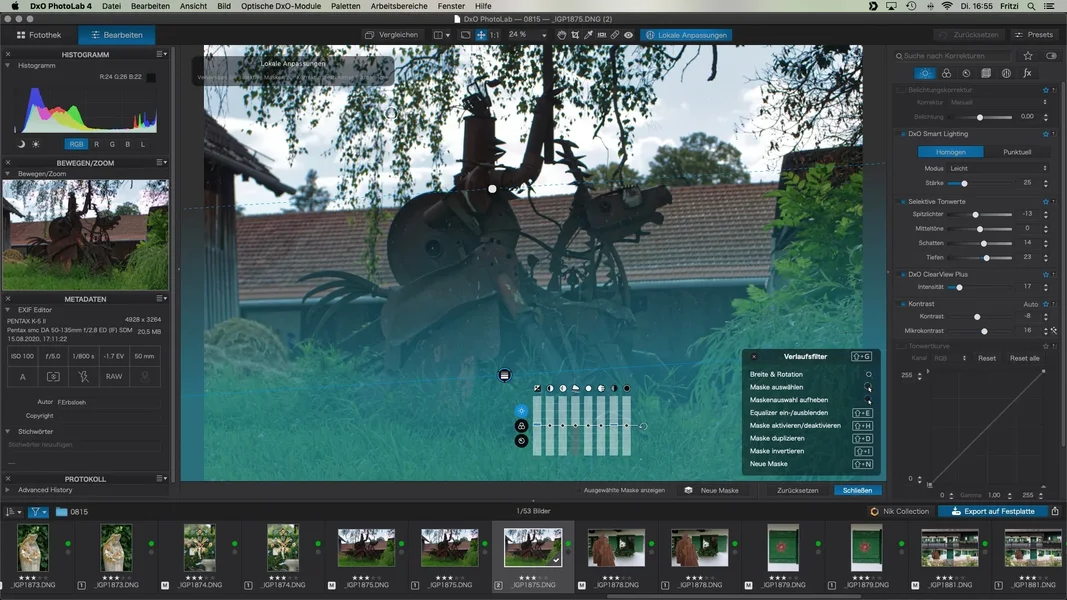1067x600 pixels.
Task: Open the Color corrections palette group
Action: (x=946, y=73)
